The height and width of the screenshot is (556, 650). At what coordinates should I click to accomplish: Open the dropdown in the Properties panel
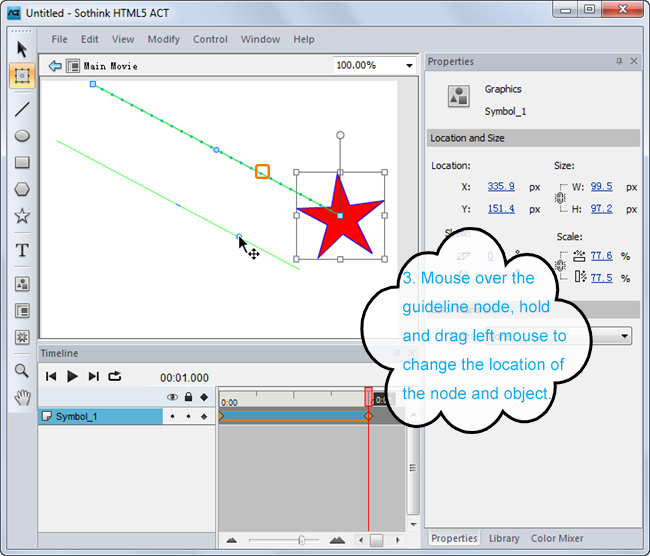click(x=624, y=336)
